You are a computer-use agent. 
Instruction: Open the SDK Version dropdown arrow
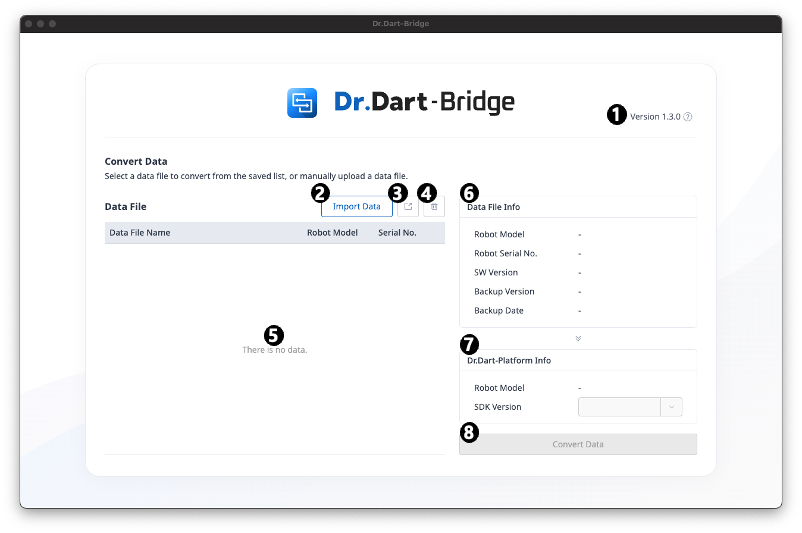coord(671,407)
